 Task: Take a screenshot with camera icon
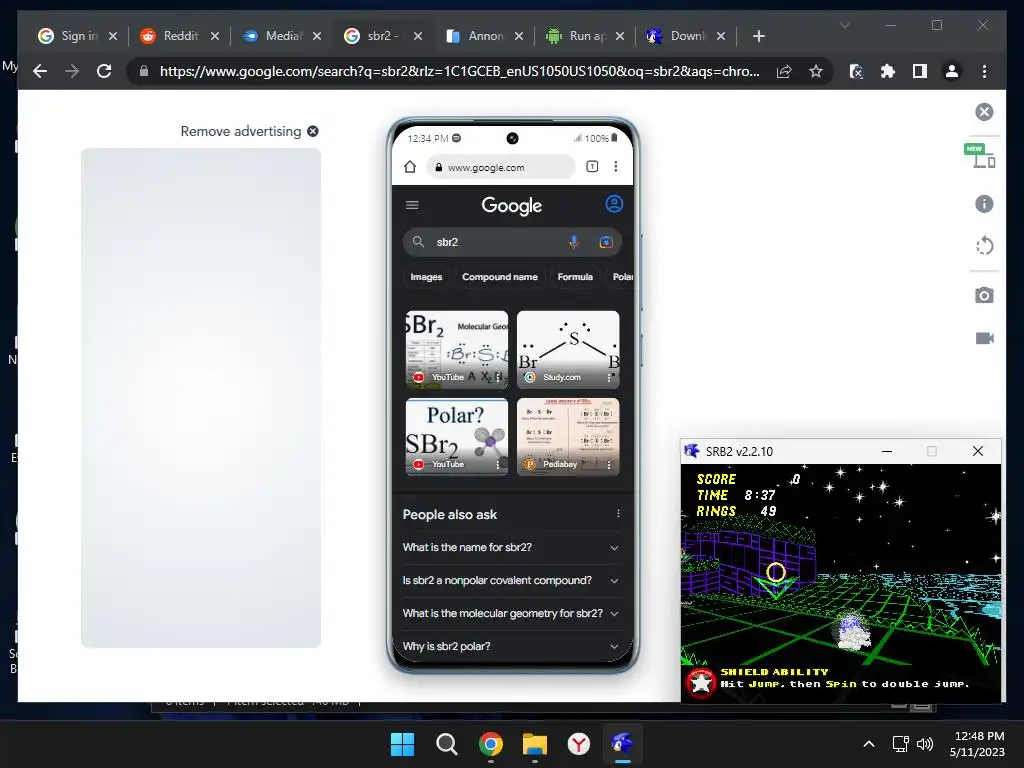point(984,295)
